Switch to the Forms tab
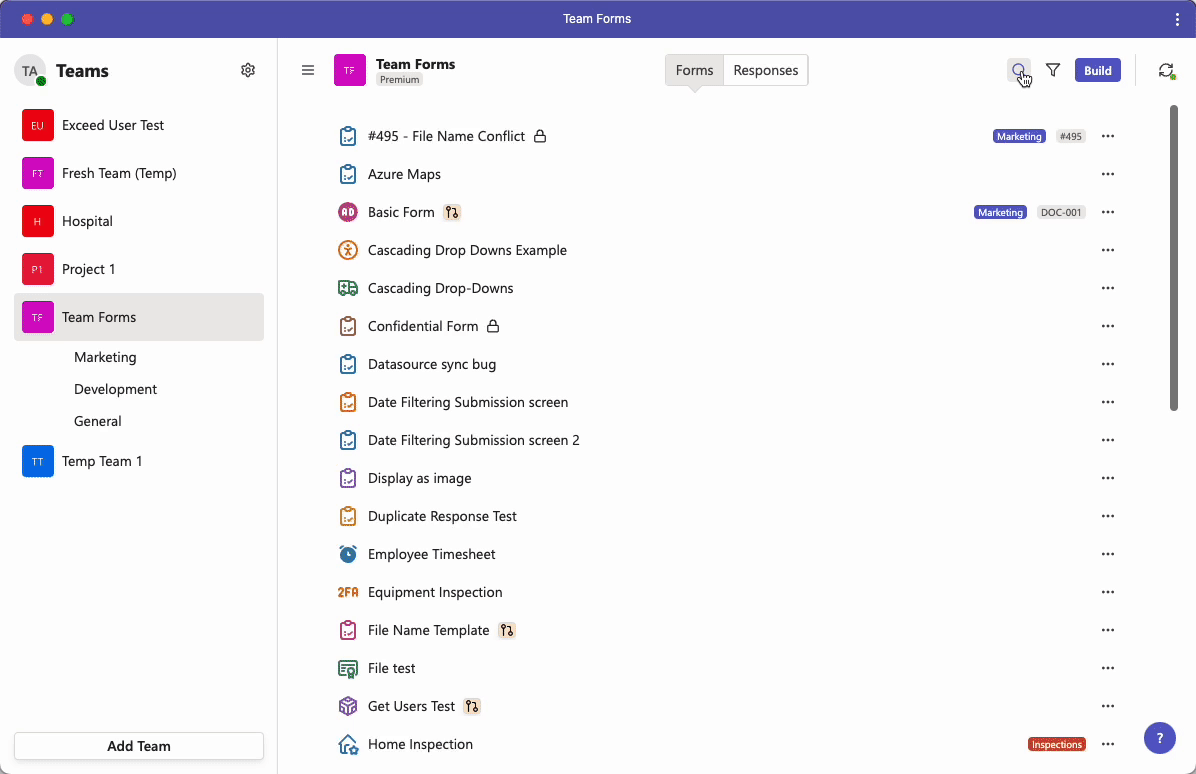The width and height of the screenshot is (1196, 774). tap(694, 70)
